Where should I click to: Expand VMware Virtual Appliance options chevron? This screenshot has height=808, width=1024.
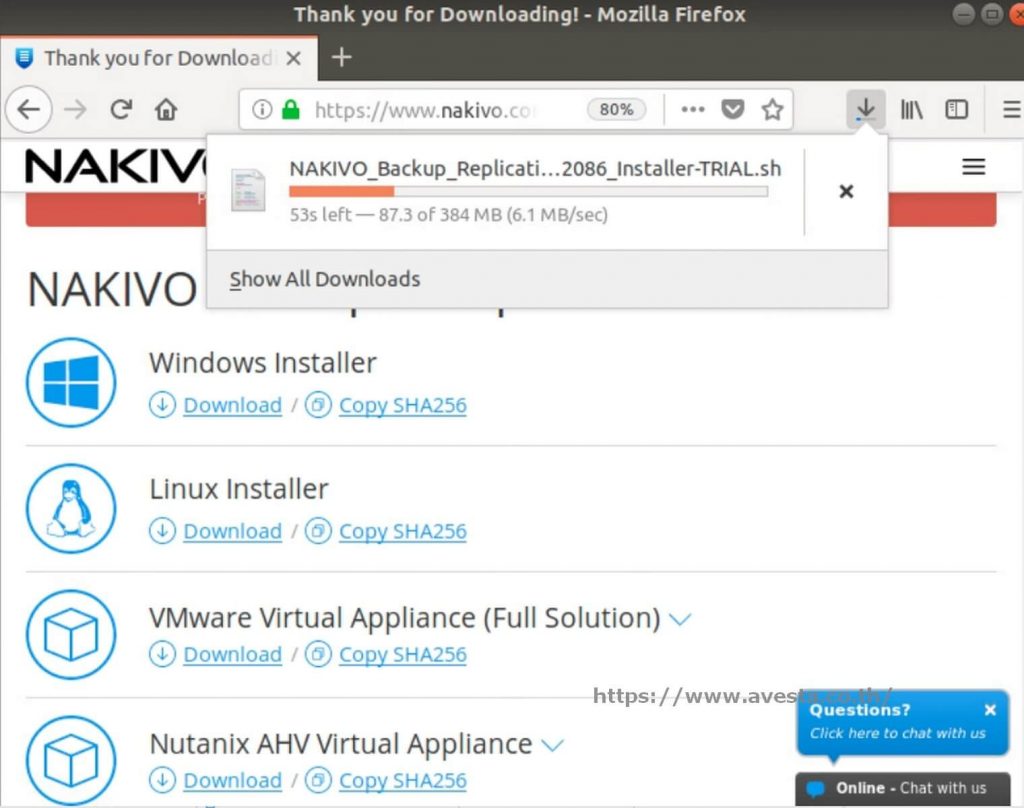click(x=680, y=619)
